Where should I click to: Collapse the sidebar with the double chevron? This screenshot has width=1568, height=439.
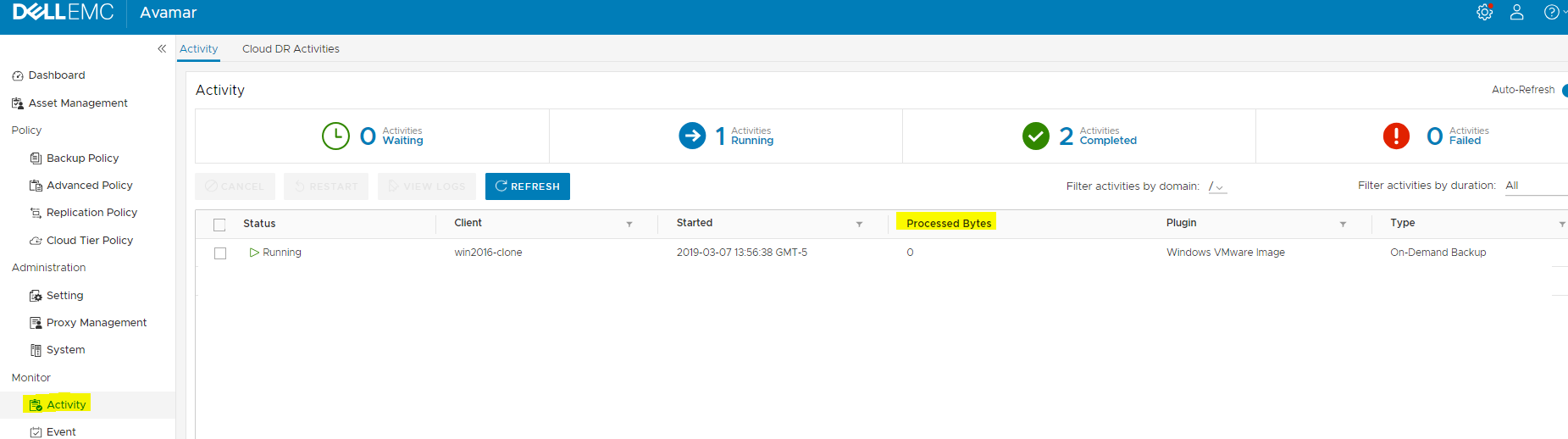click(162, 48)
